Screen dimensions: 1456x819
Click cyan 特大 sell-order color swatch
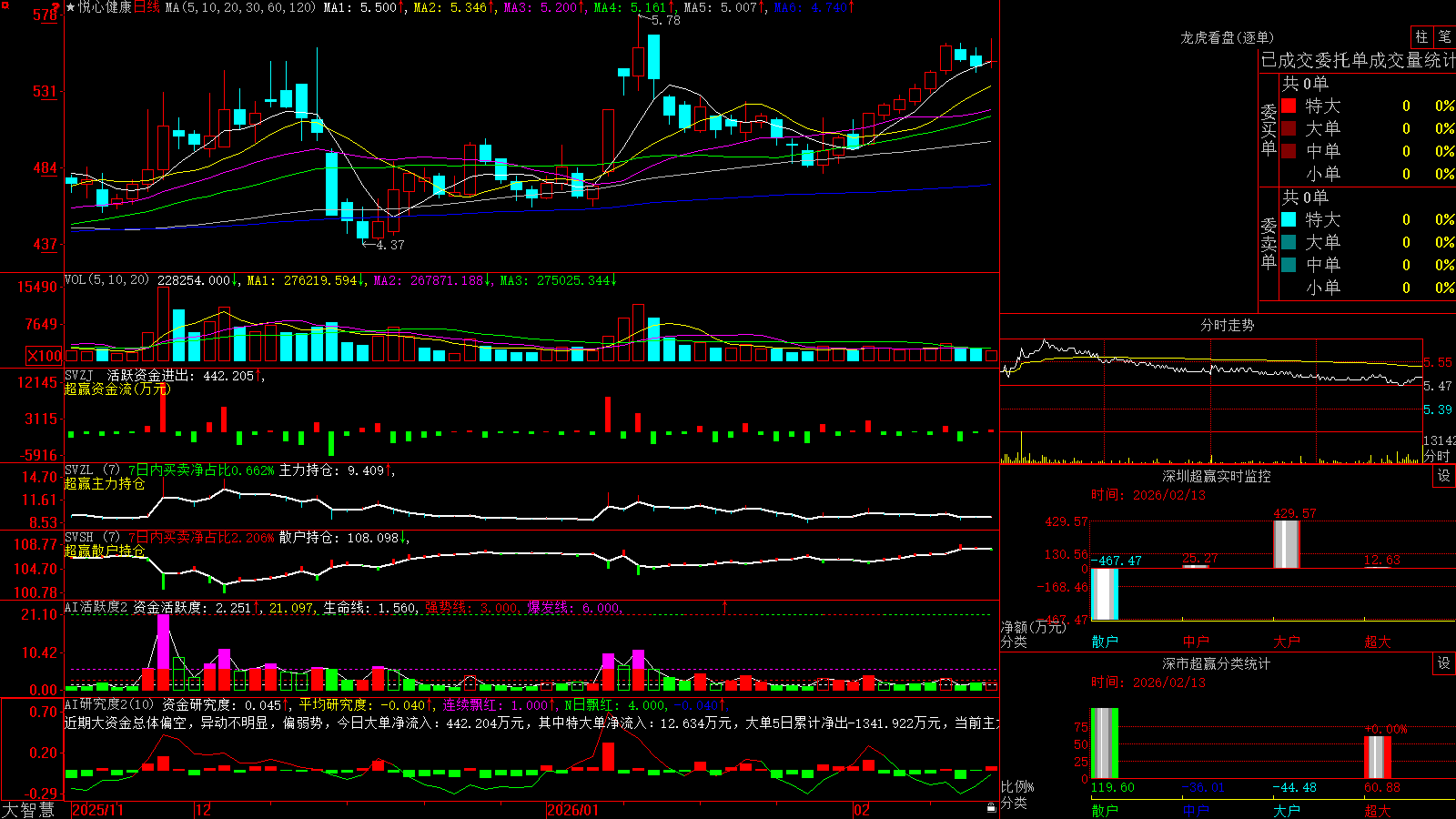click(1289, 219)
